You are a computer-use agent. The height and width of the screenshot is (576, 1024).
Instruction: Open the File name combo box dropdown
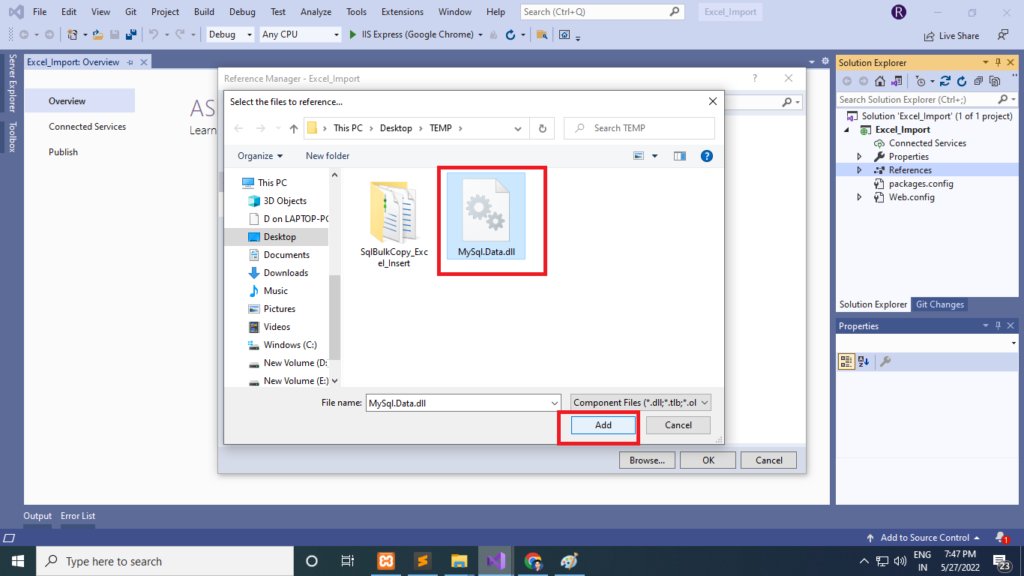(x=554, y=403)
